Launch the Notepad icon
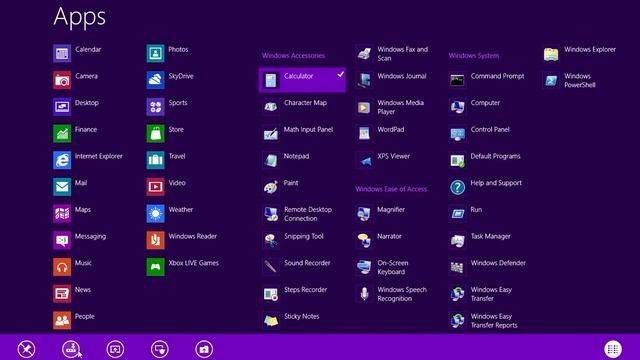This screenshot has width=640, height=360. [x=271, y=160]
